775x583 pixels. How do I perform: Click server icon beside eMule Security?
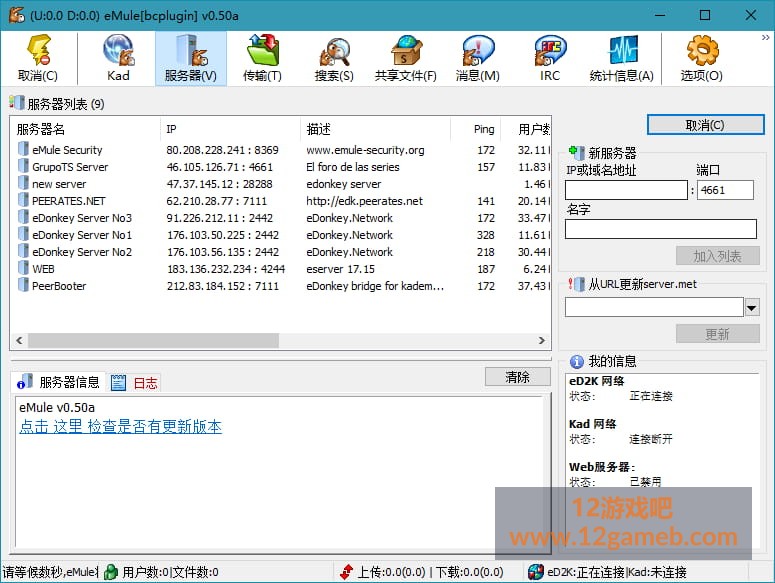point(23,149)
